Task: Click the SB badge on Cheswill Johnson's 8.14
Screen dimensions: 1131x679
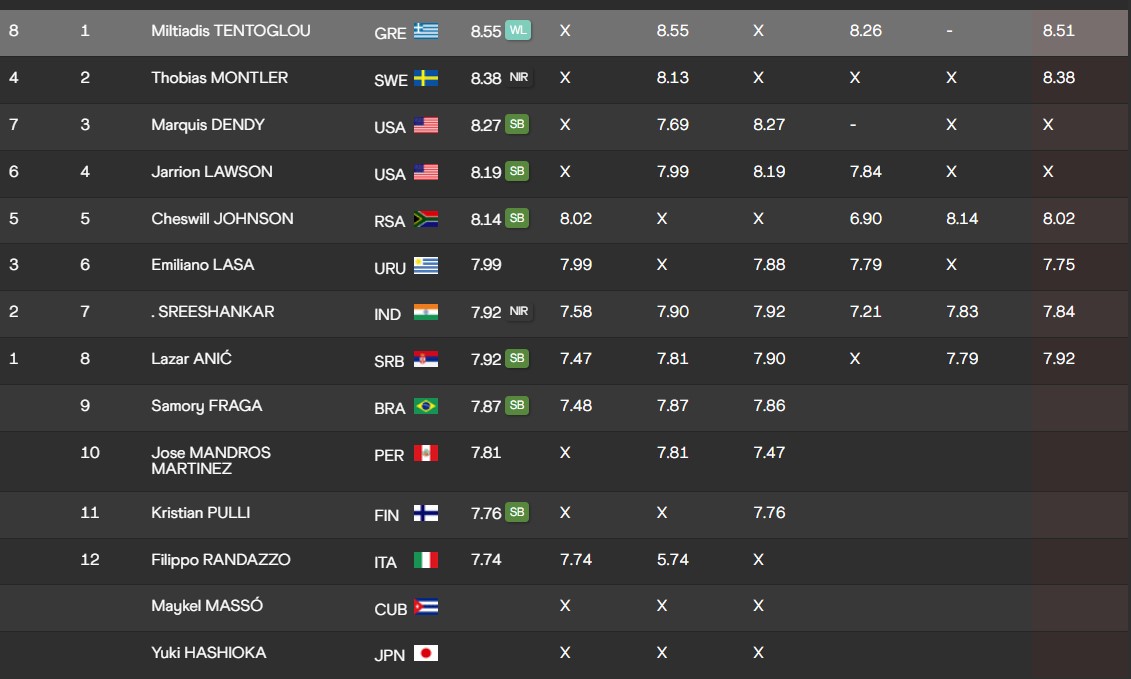Action: coord(517,218)
